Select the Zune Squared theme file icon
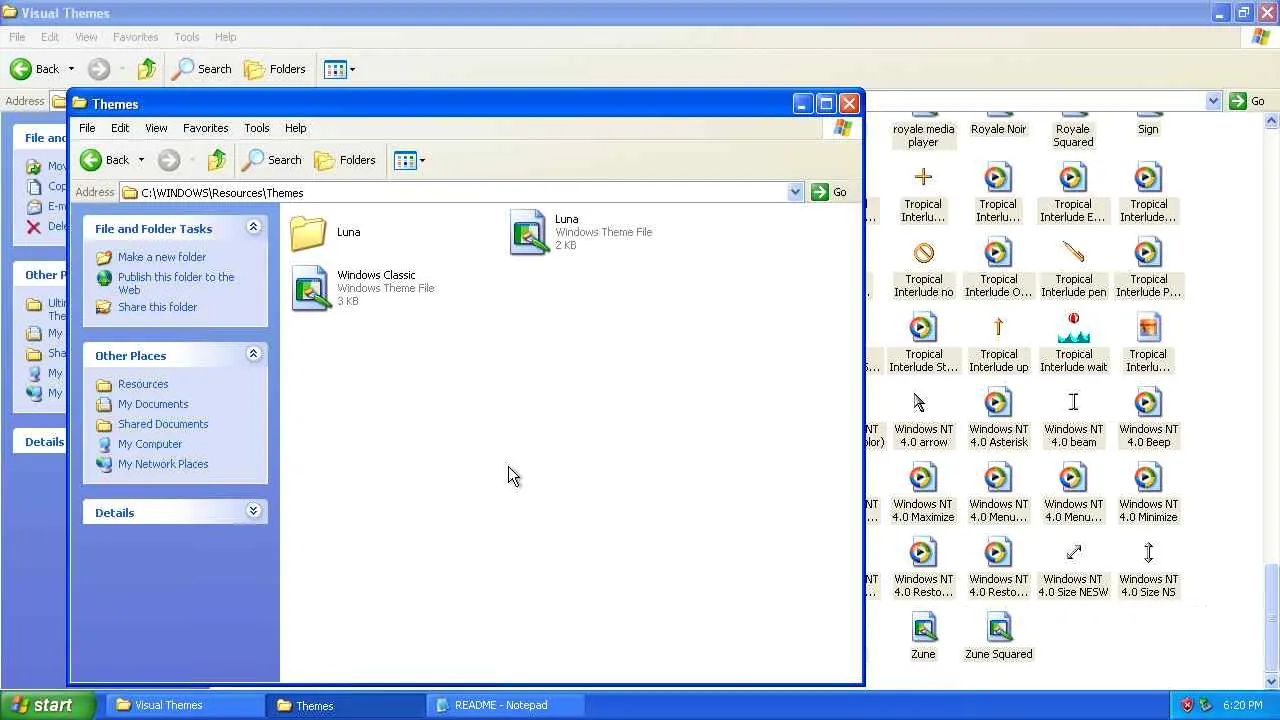 (998, 628)
